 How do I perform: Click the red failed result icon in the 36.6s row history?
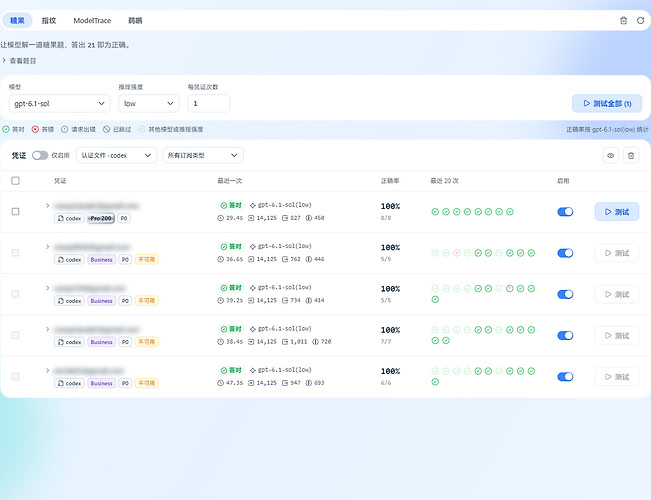click(456, 253)
